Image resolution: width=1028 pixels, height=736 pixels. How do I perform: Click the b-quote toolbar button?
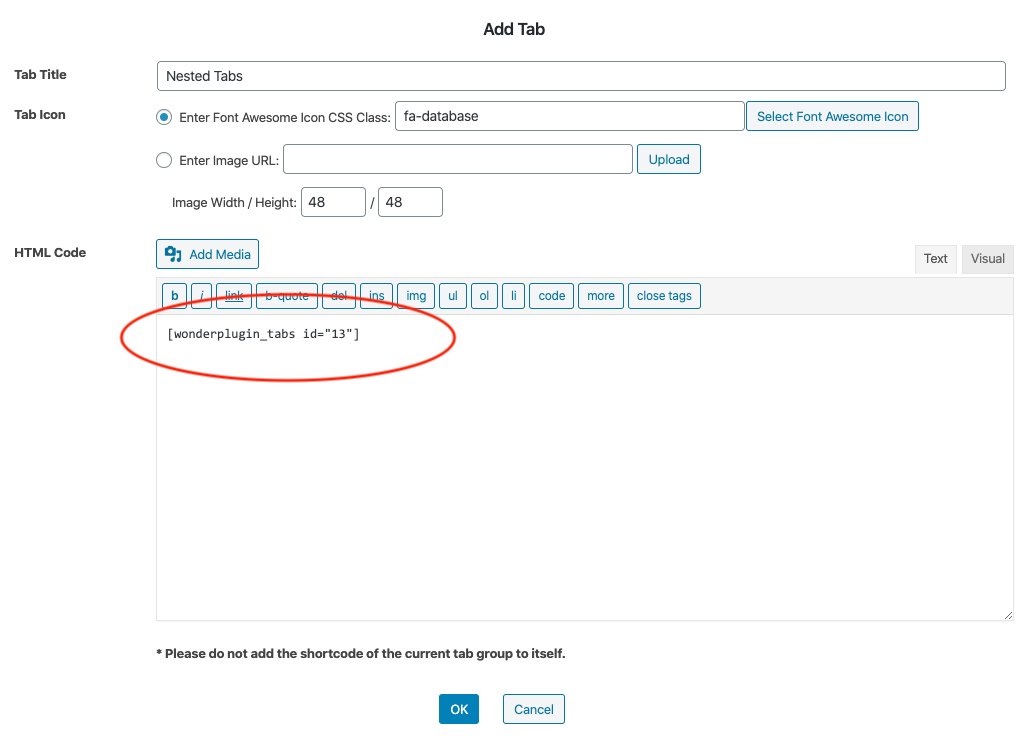(x=287, y=296)
